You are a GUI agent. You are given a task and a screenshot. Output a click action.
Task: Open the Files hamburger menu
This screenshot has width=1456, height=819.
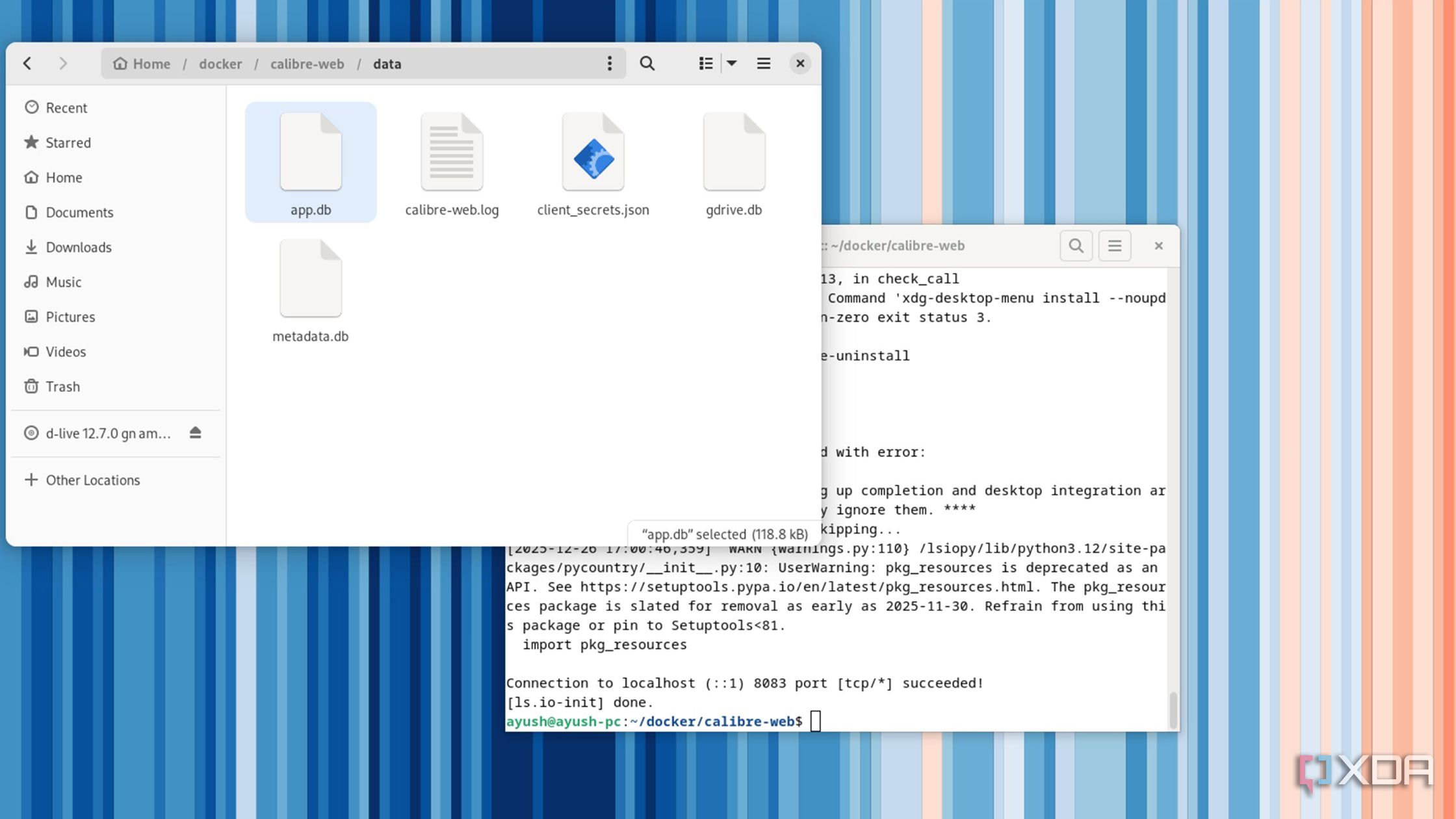tap(764, 63)
